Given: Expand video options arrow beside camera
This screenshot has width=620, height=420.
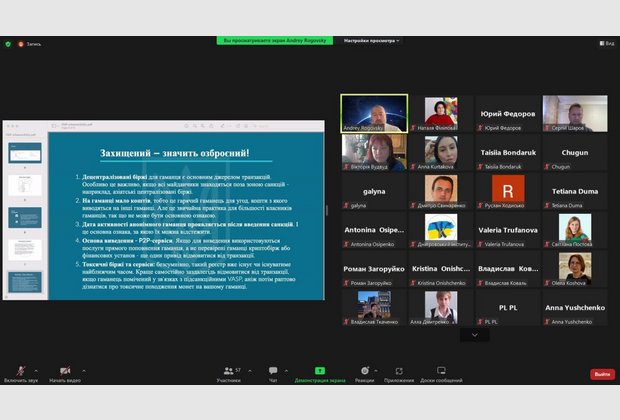Looking at the screenshot, I should [84, 369].
